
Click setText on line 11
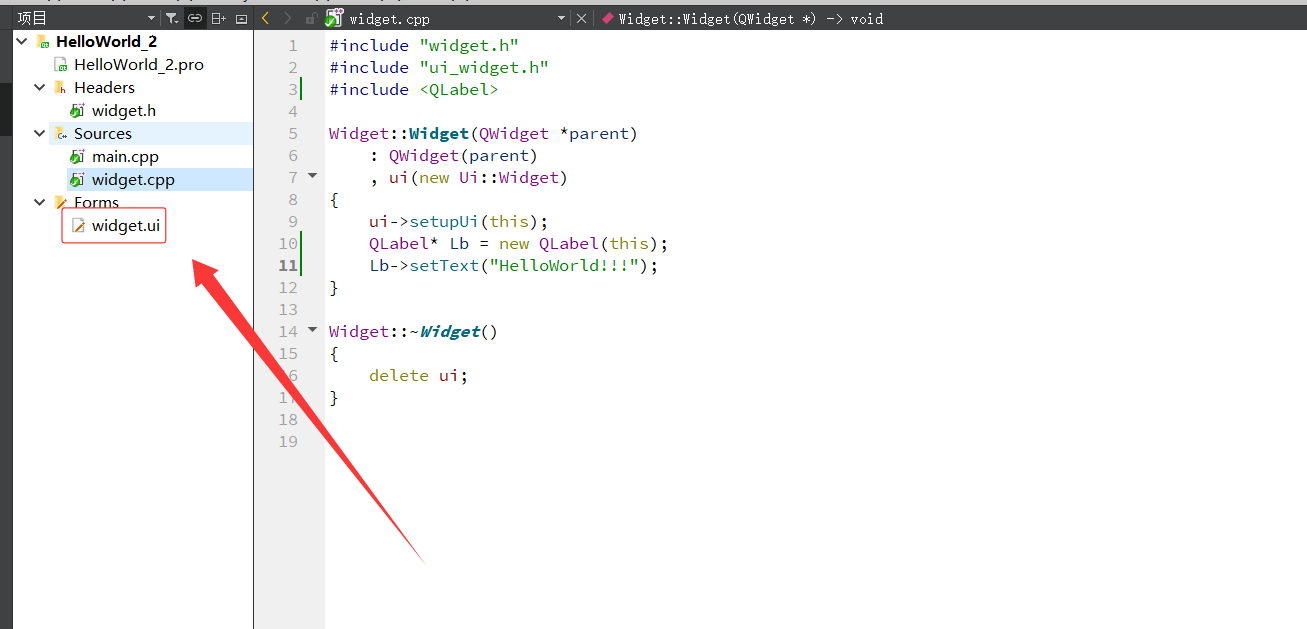(444, 266)
